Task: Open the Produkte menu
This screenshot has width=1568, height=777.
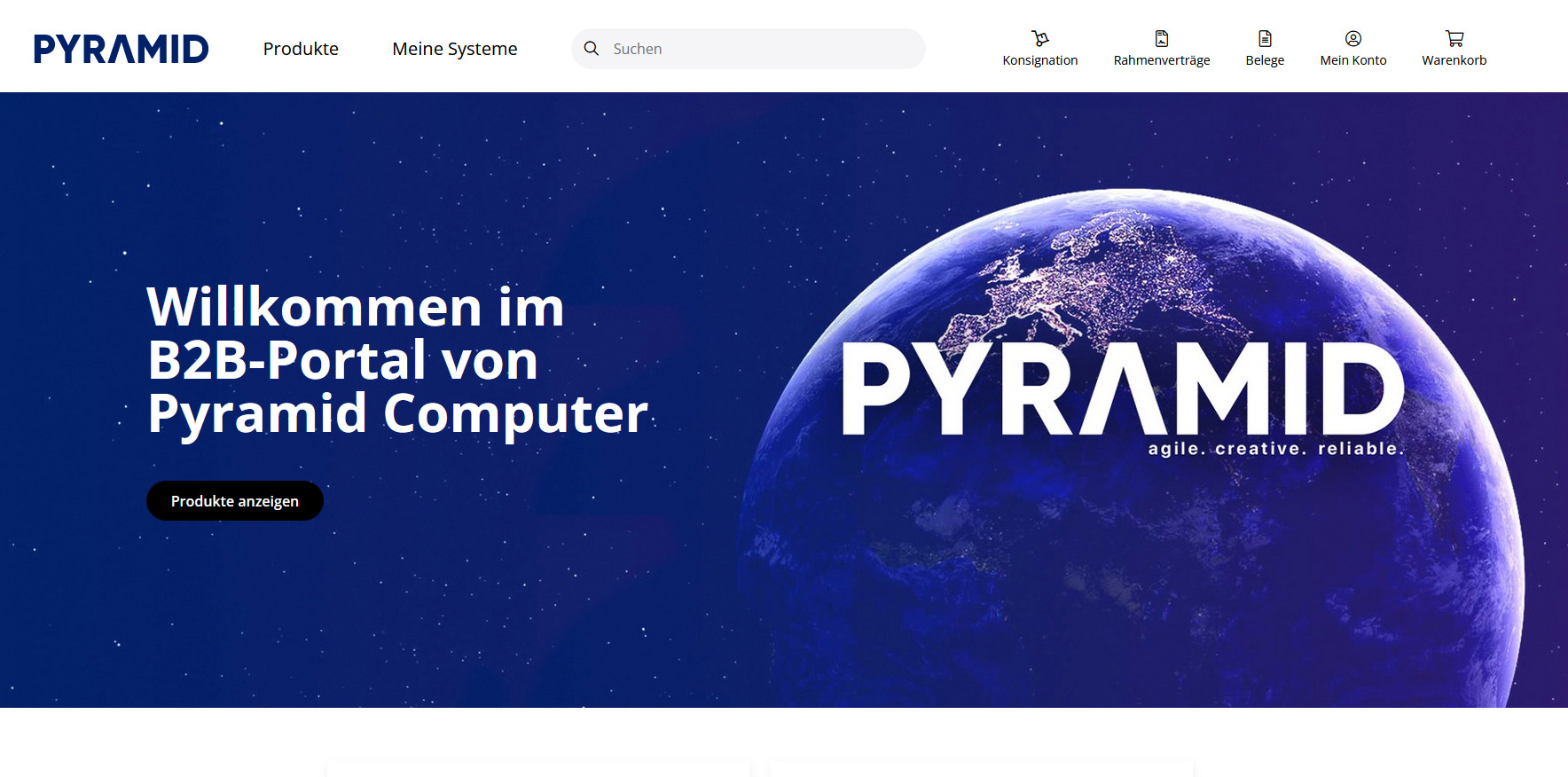Action: (x=301, y=49)
